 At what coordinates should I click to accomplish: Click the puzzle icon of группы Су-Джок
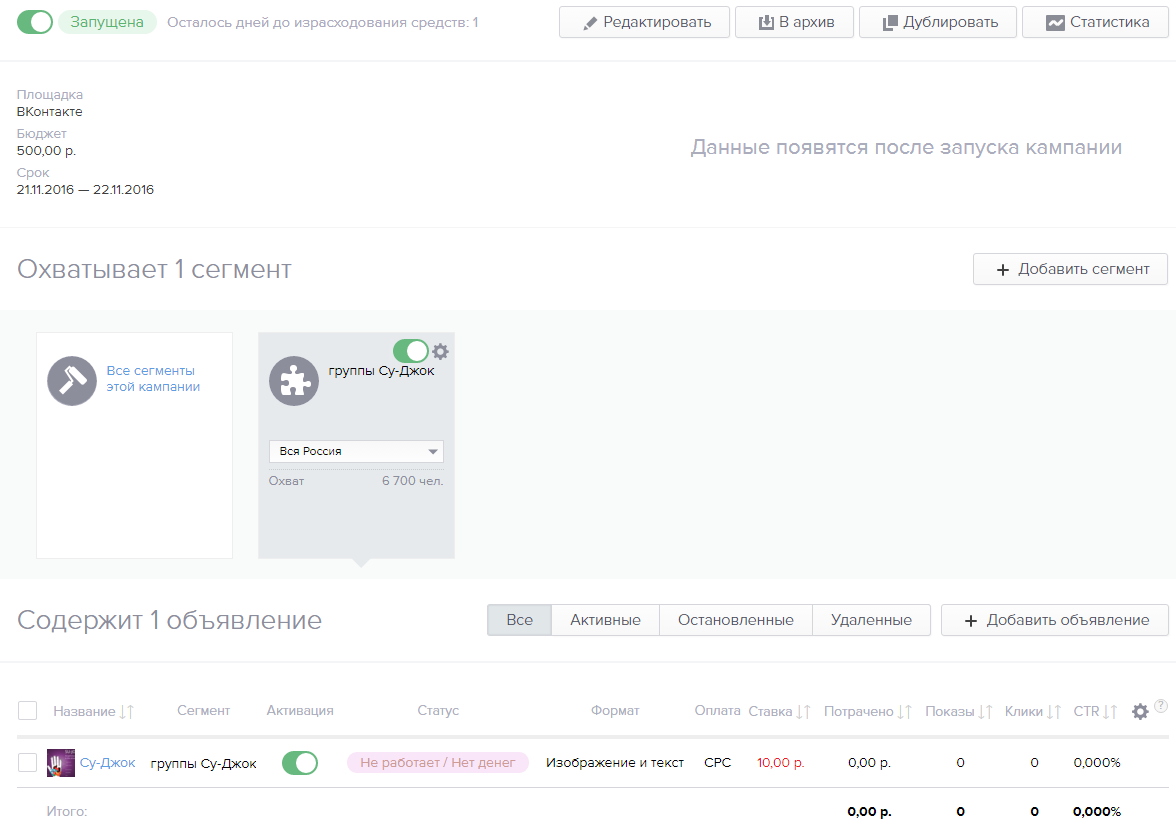coord(294,381)
